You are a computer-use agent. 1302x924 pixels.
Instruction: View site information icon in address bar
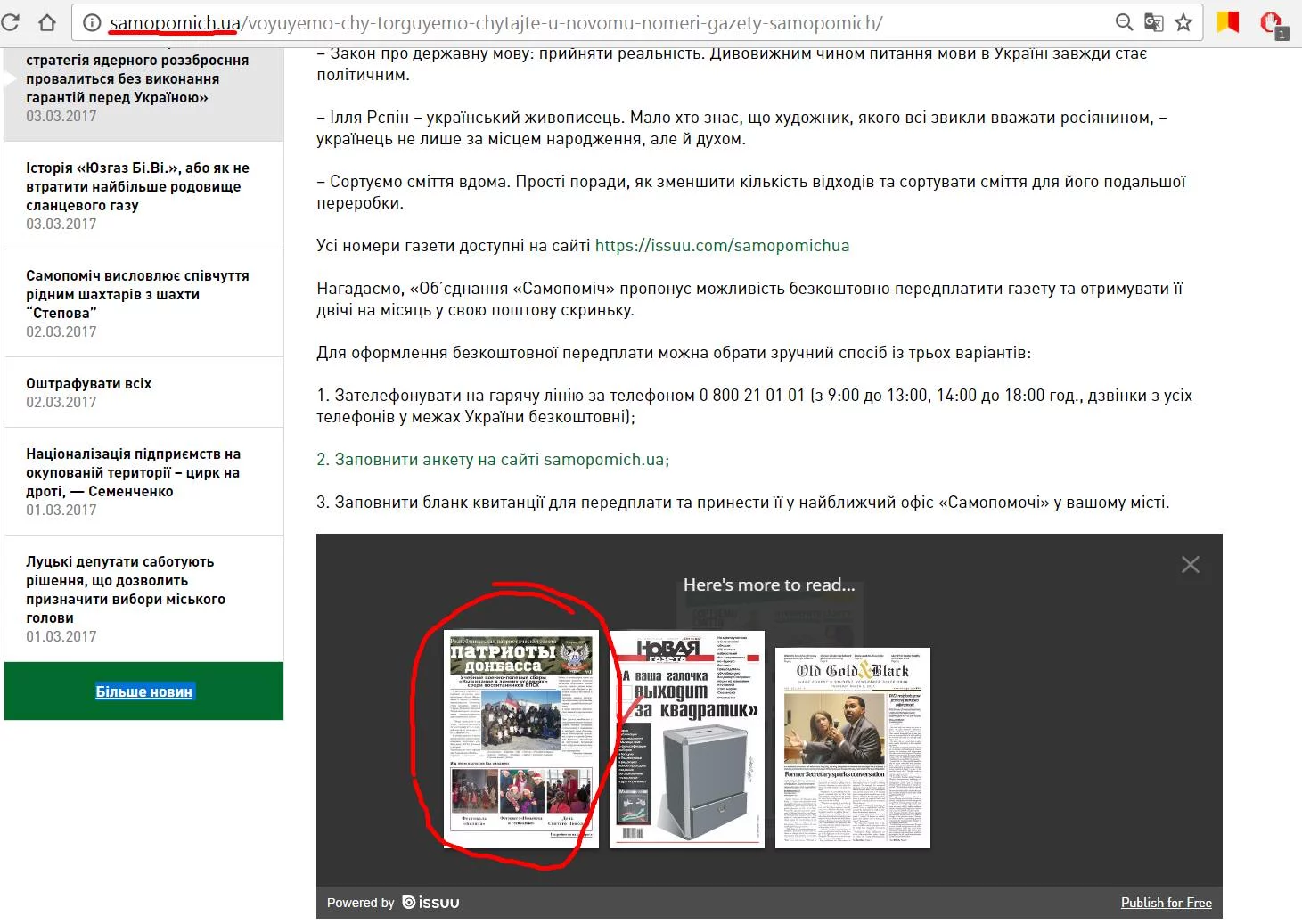(92, 23)
